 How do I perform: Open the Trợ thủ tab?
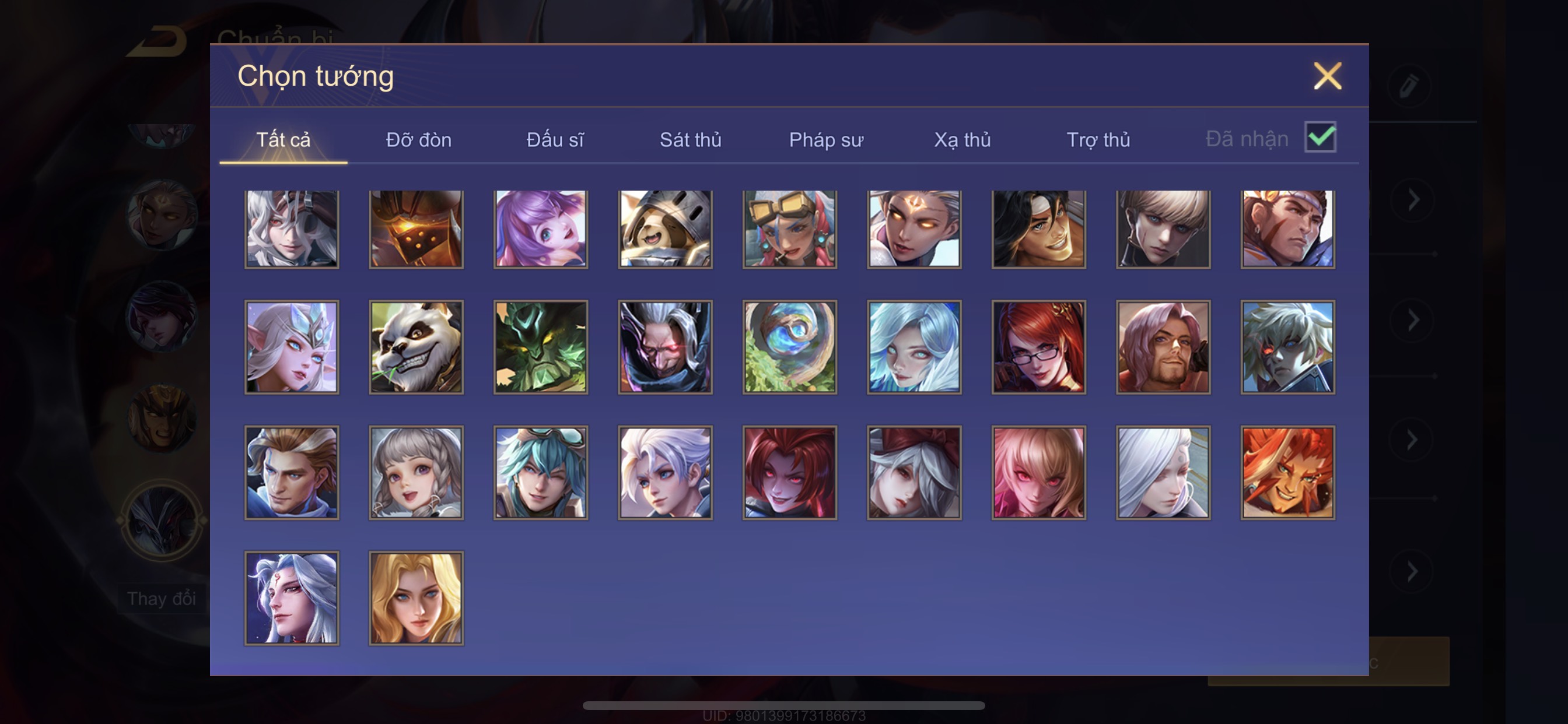[x=1098, y=140]
